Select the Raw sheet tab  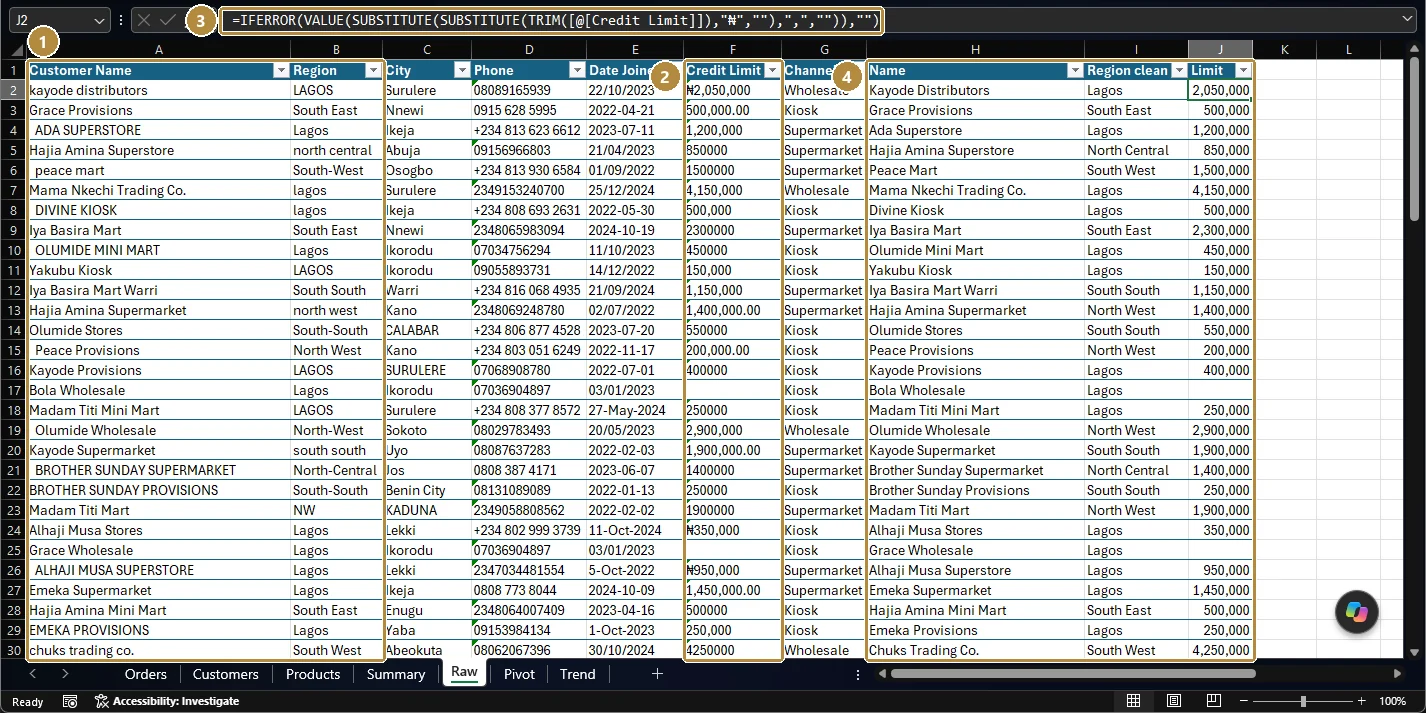(x=464, y=673)
